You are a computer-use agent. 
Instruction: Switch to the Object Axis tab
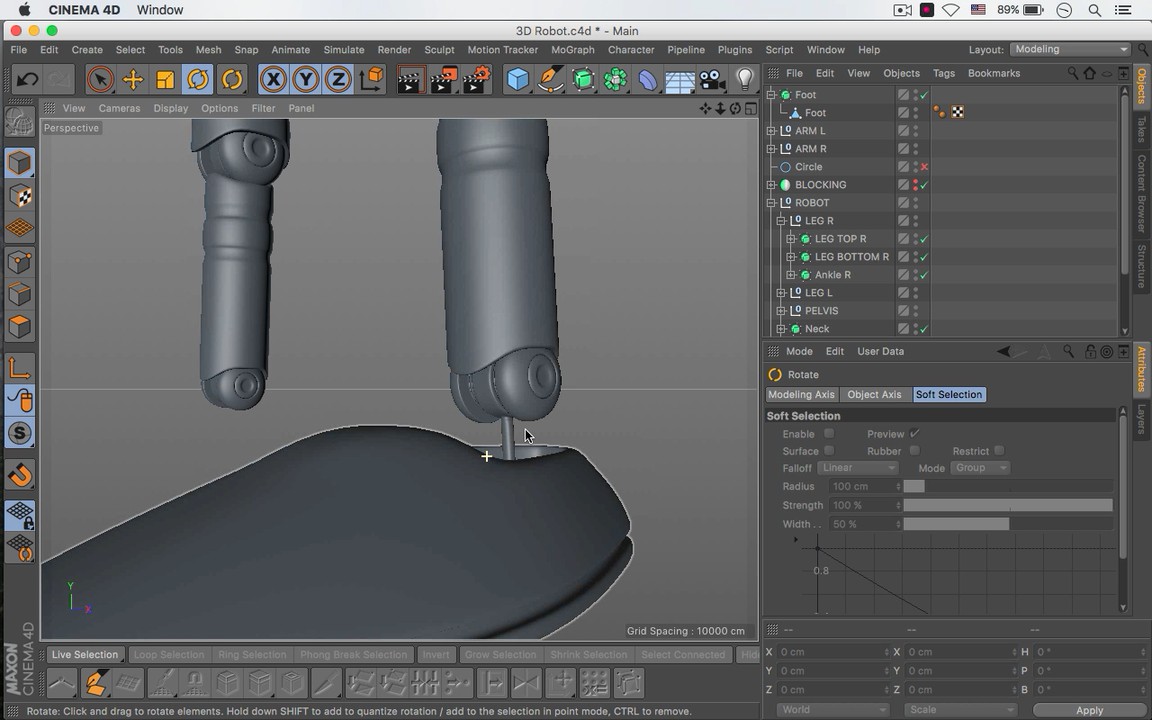[874, 395]
